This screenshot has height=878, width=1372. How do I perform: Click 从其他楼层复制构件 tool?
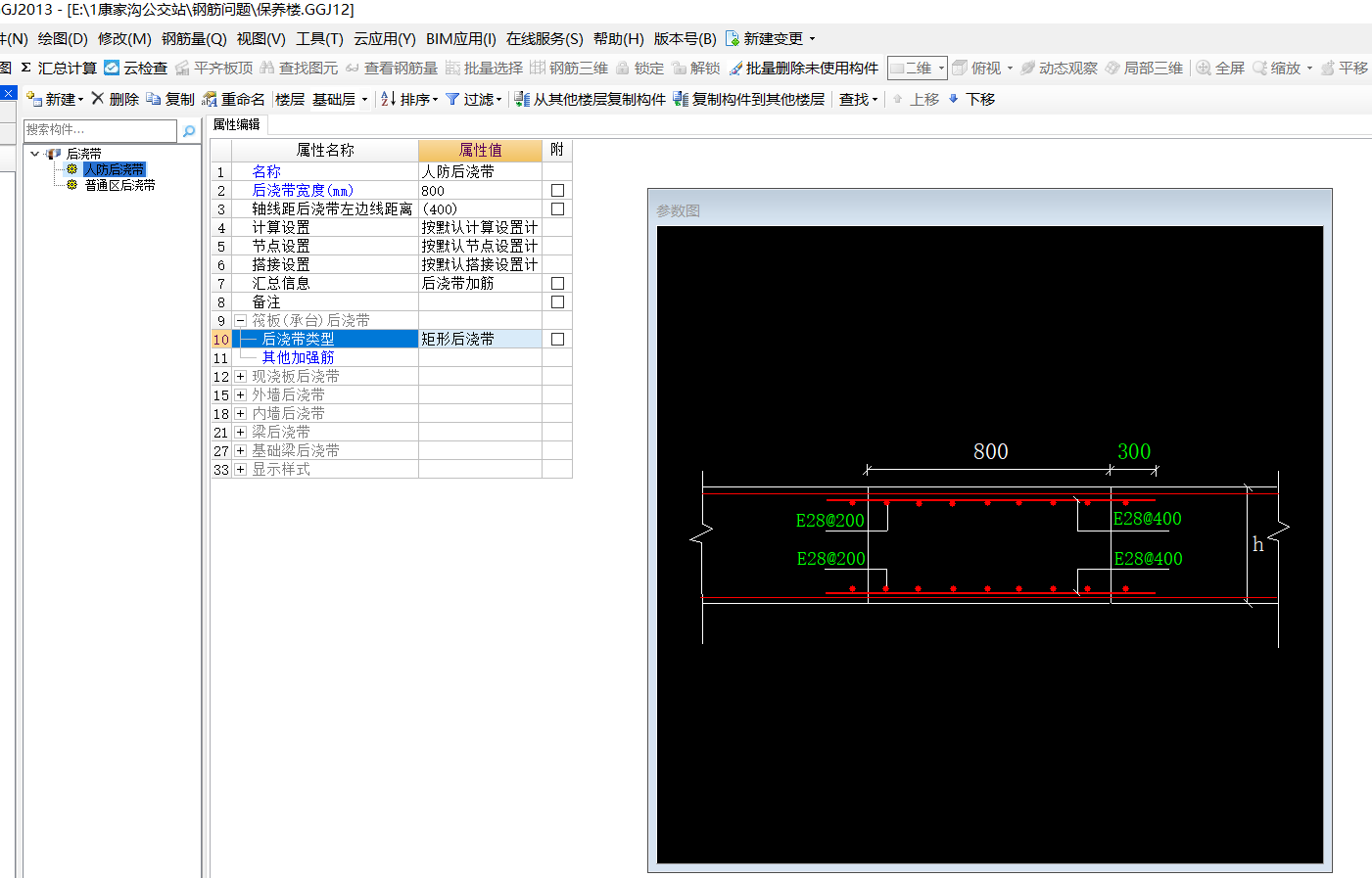[590, 99]
